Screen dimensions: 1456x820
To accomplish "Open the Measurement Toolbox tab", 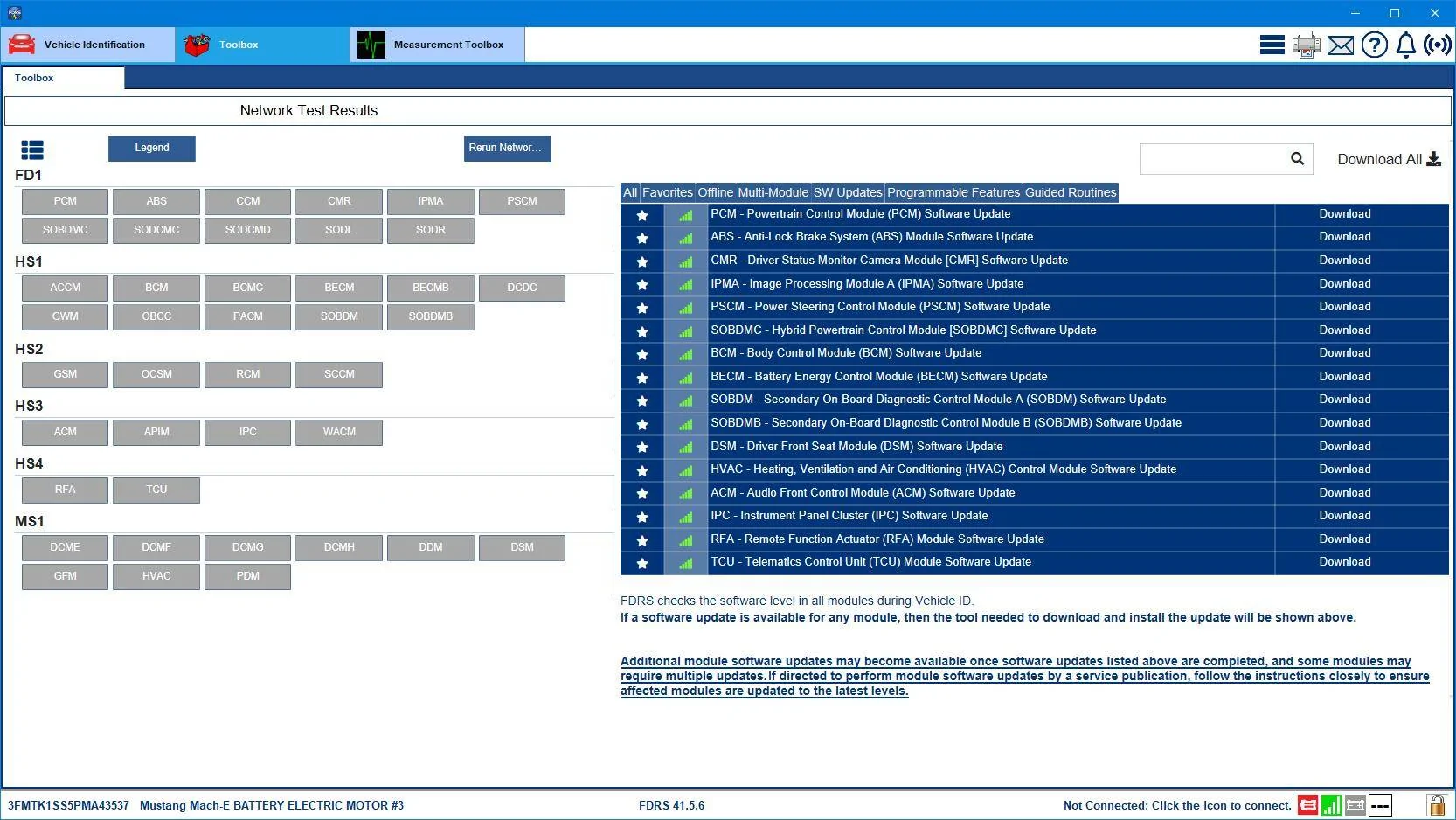I will [x=438, y=45].
